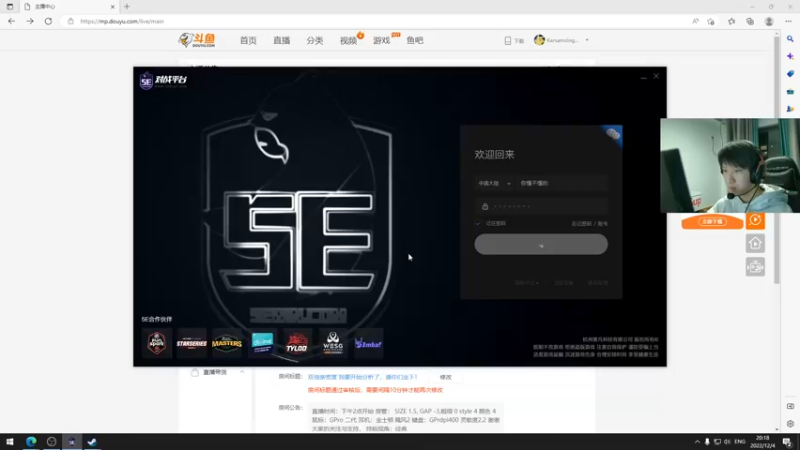Close the 5E platform window
The width and height of the screenshot is (800, 450).
click(x=656, y=76)
